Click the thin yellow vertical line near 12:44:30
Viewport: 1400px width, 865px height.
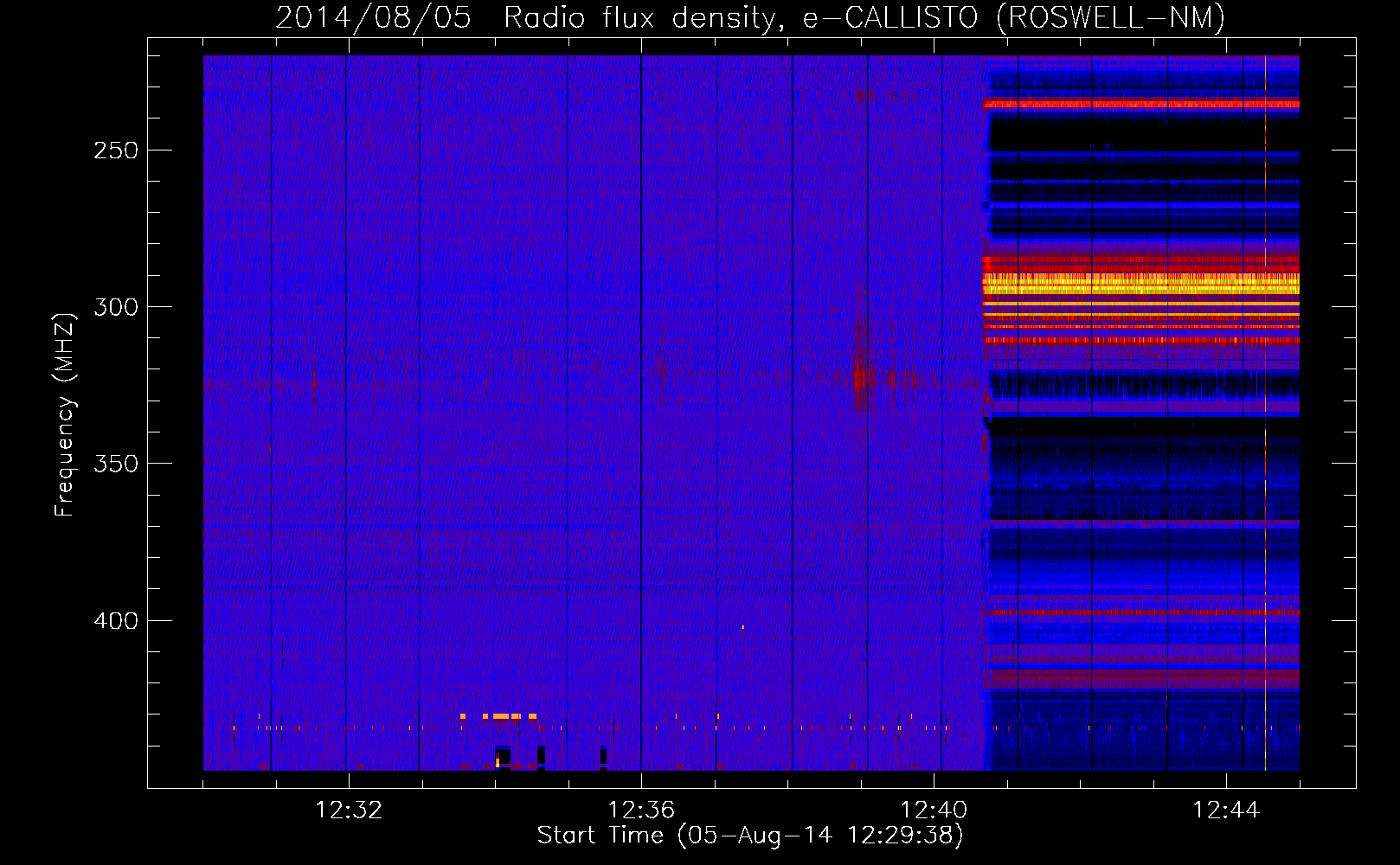click(x=1265, y=413)
